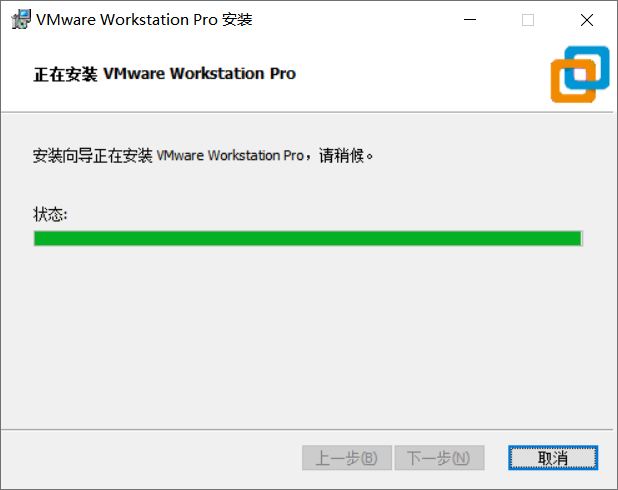Click the title bar text VMware Workstation Pro 安装

(144, 19)
